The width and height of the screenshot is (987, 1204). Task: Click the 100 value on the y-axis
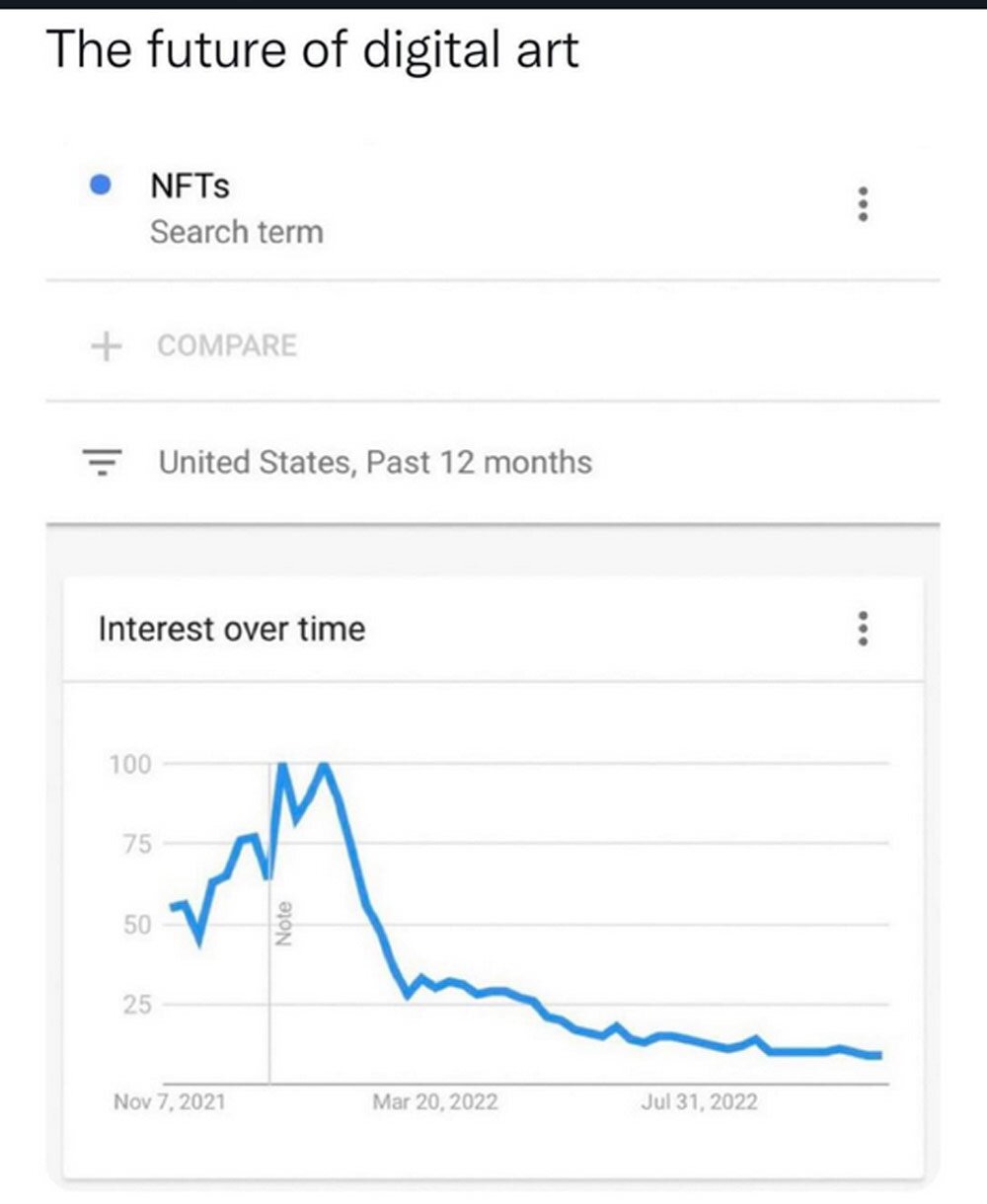click(x=130, y=764)
